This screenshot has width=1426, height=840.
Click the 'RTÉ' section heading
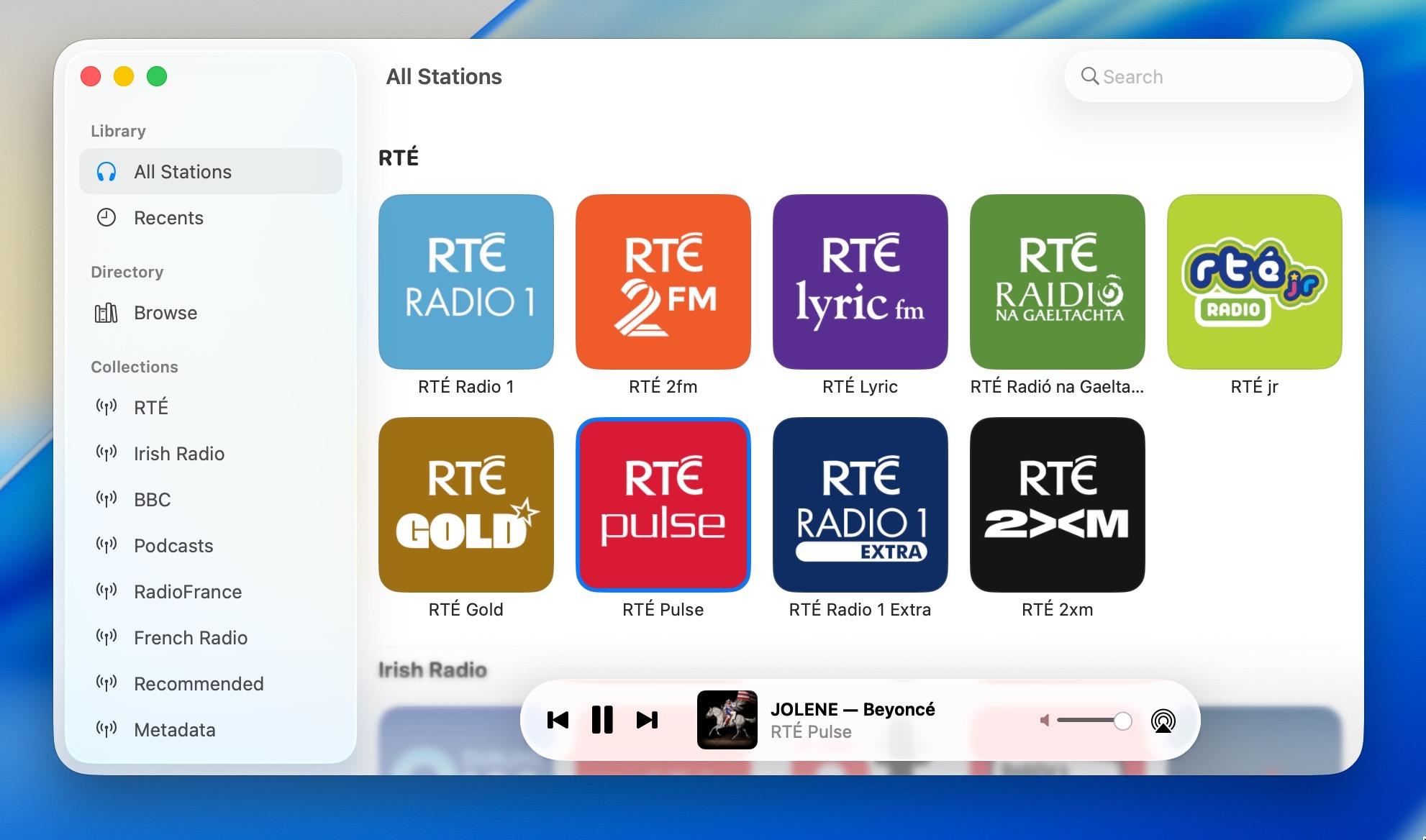coord(399,157)
